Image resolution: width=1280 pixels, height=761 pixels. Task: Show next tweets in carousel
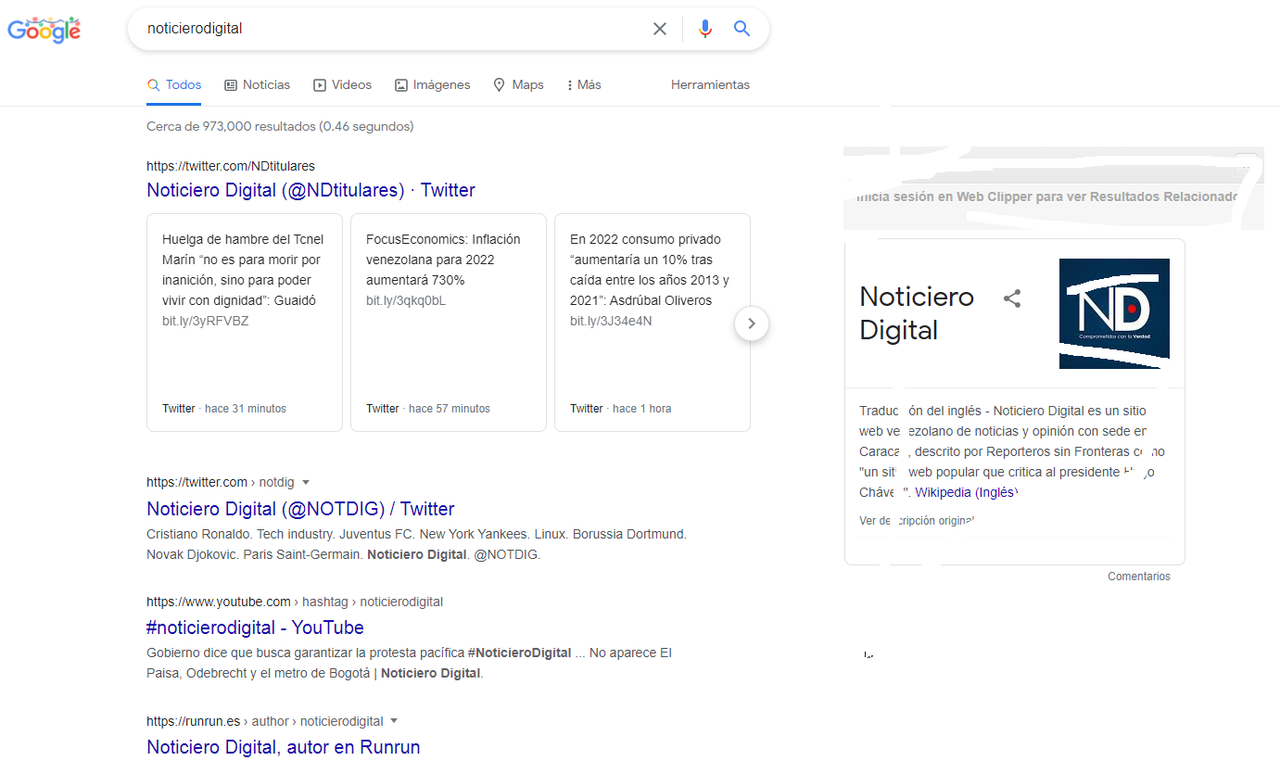pyautogui.click(x=752, y=324)
